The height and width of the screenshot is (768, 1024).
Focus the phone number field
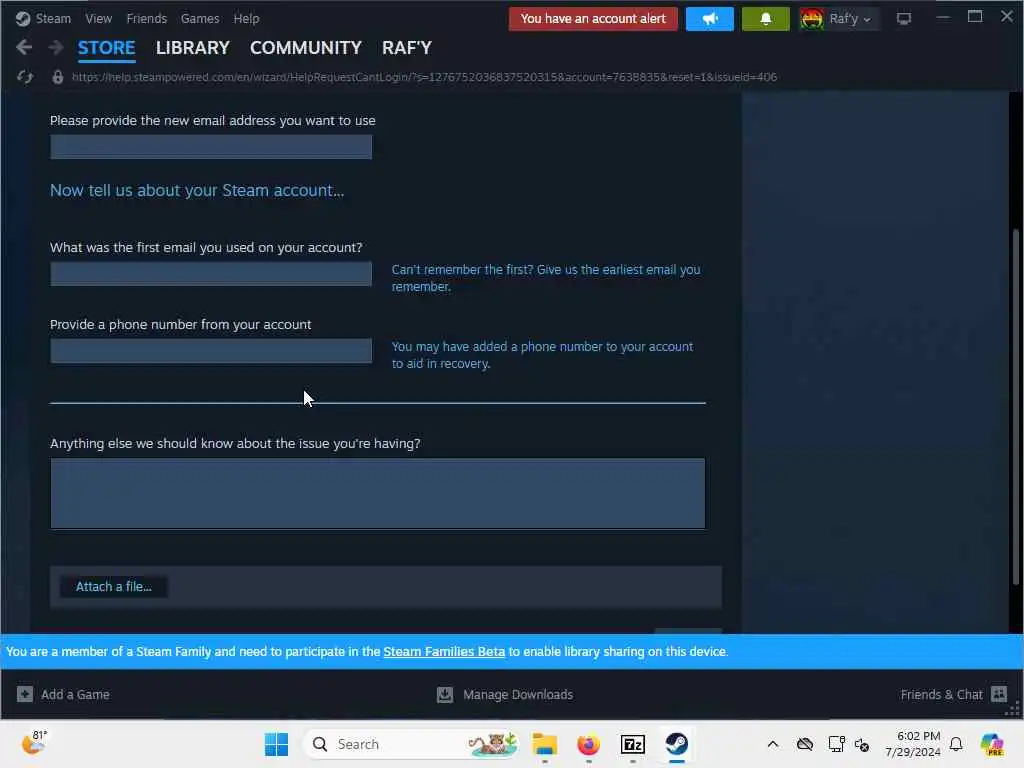pyautogui.click(x=211, y=351)
